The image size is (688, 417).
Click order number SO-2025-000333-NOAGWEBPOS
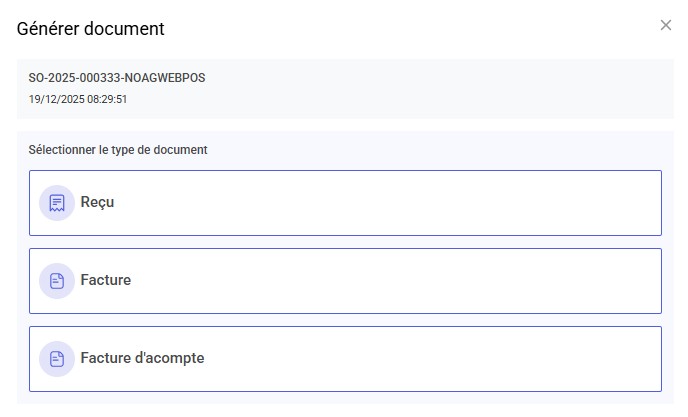pos(117,78)
